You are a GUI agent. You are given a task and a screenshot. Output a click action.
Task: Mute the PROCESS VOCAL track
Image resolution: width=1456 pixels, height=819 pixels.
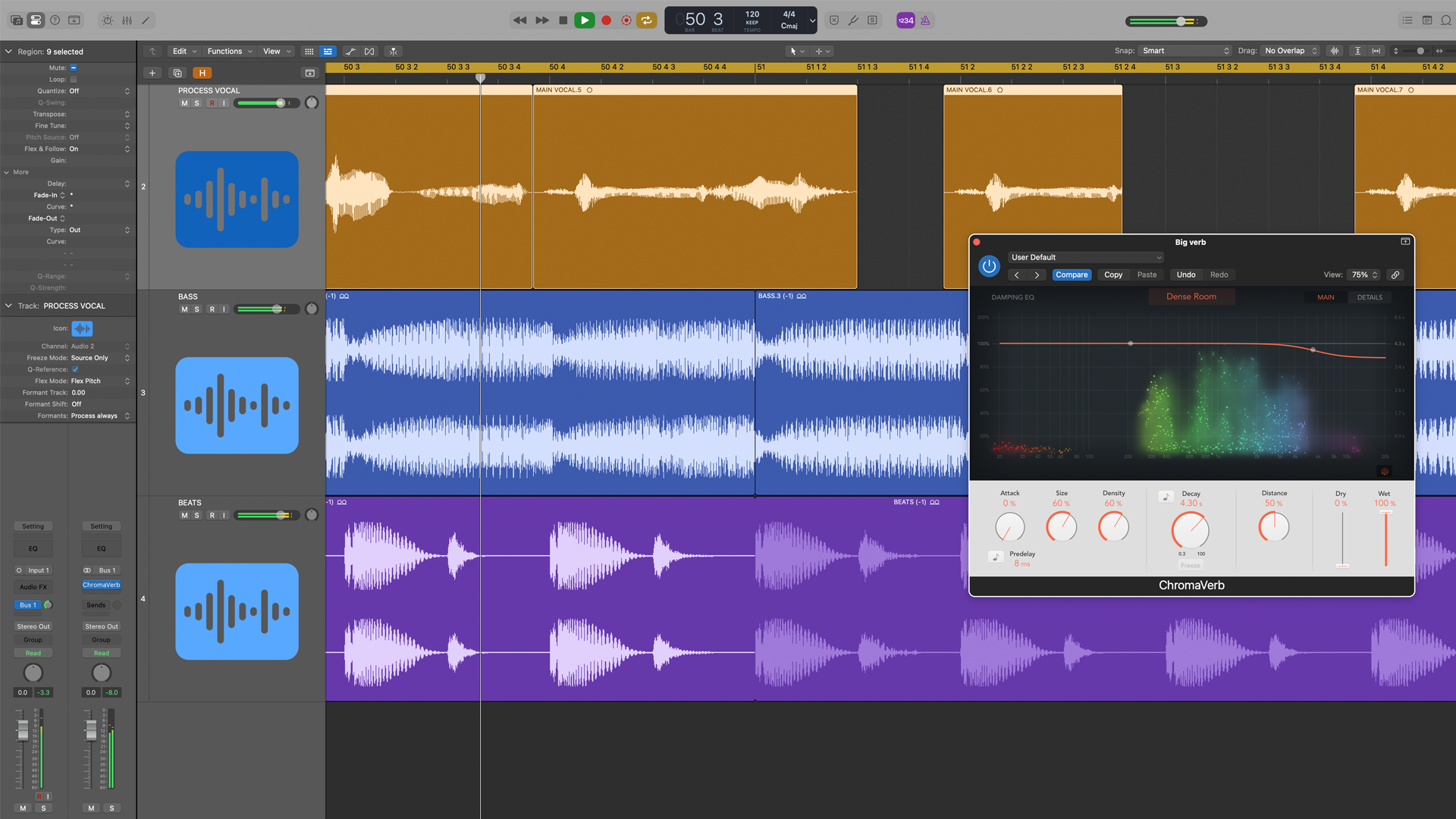184,103
